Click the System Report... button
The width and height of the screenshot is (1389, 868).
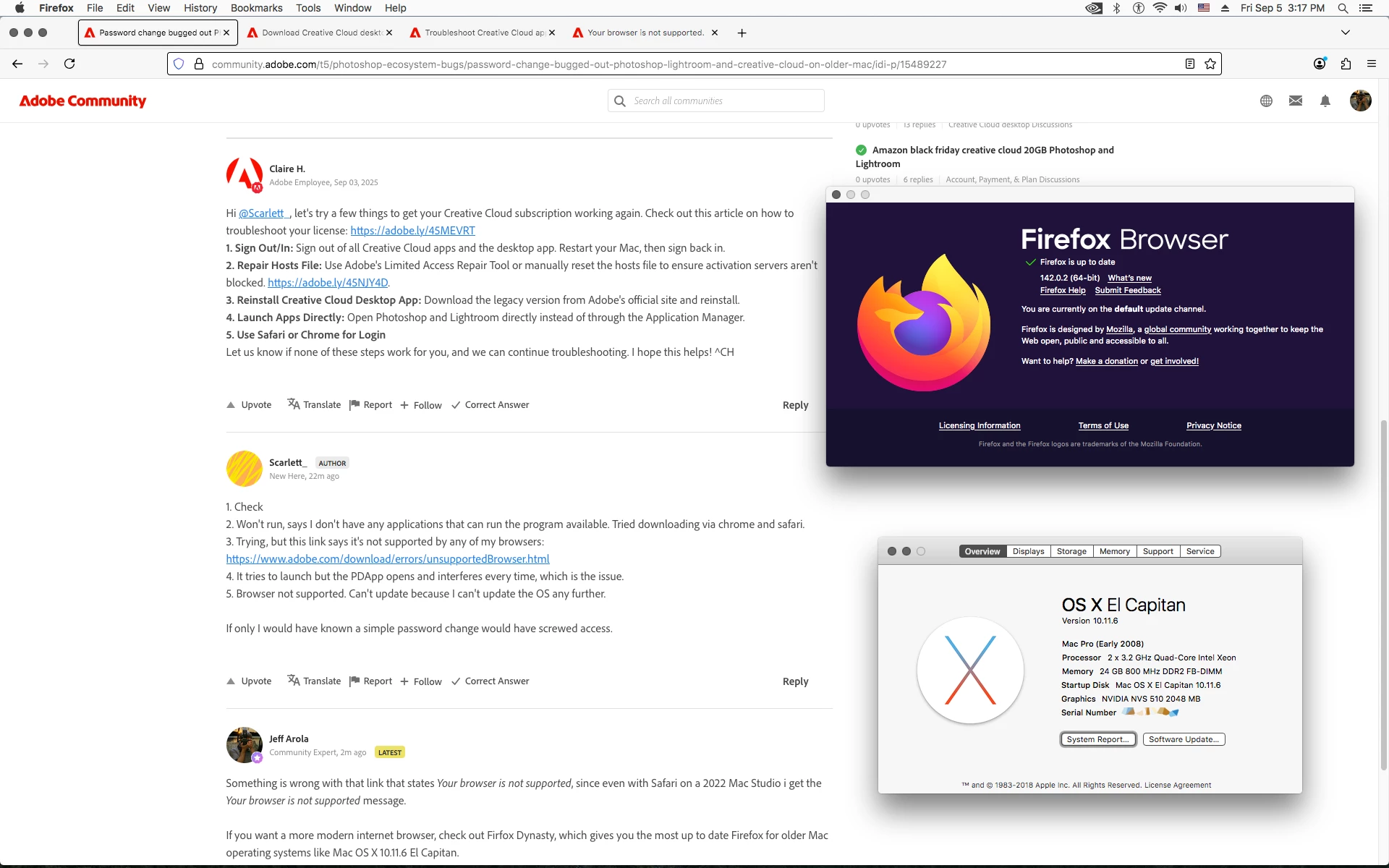[x=1097, y=739]
